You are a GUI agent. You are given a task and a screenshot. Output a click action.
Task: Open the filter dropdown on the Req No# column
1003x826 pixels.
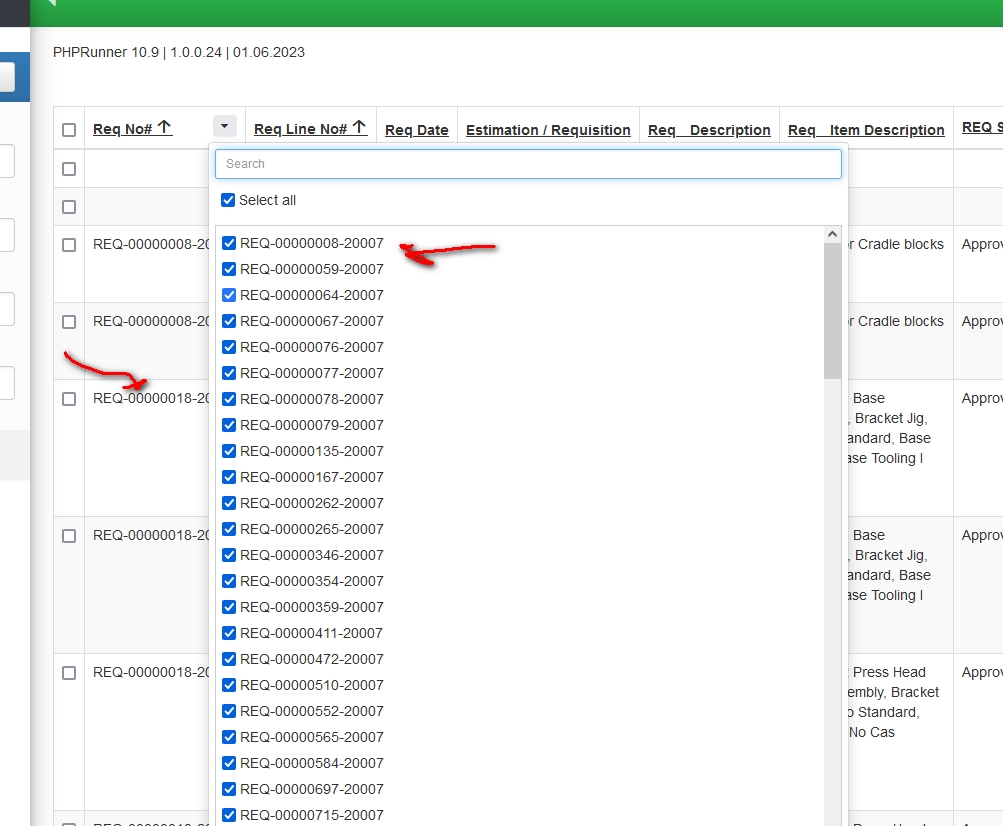[224, 125]
